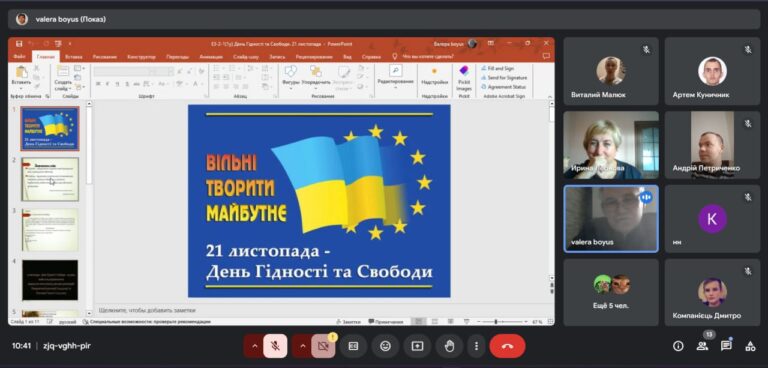Open chat with everyone

pos(726,346)
